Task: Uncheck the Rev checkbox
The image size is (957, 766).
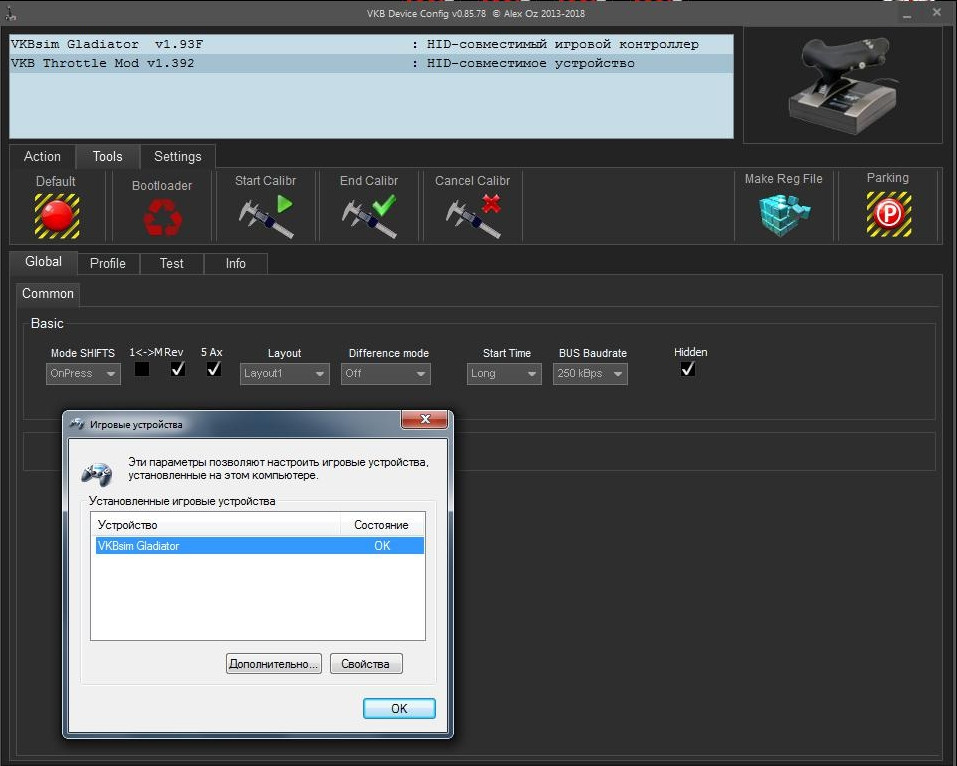Action: click(178, 369)
